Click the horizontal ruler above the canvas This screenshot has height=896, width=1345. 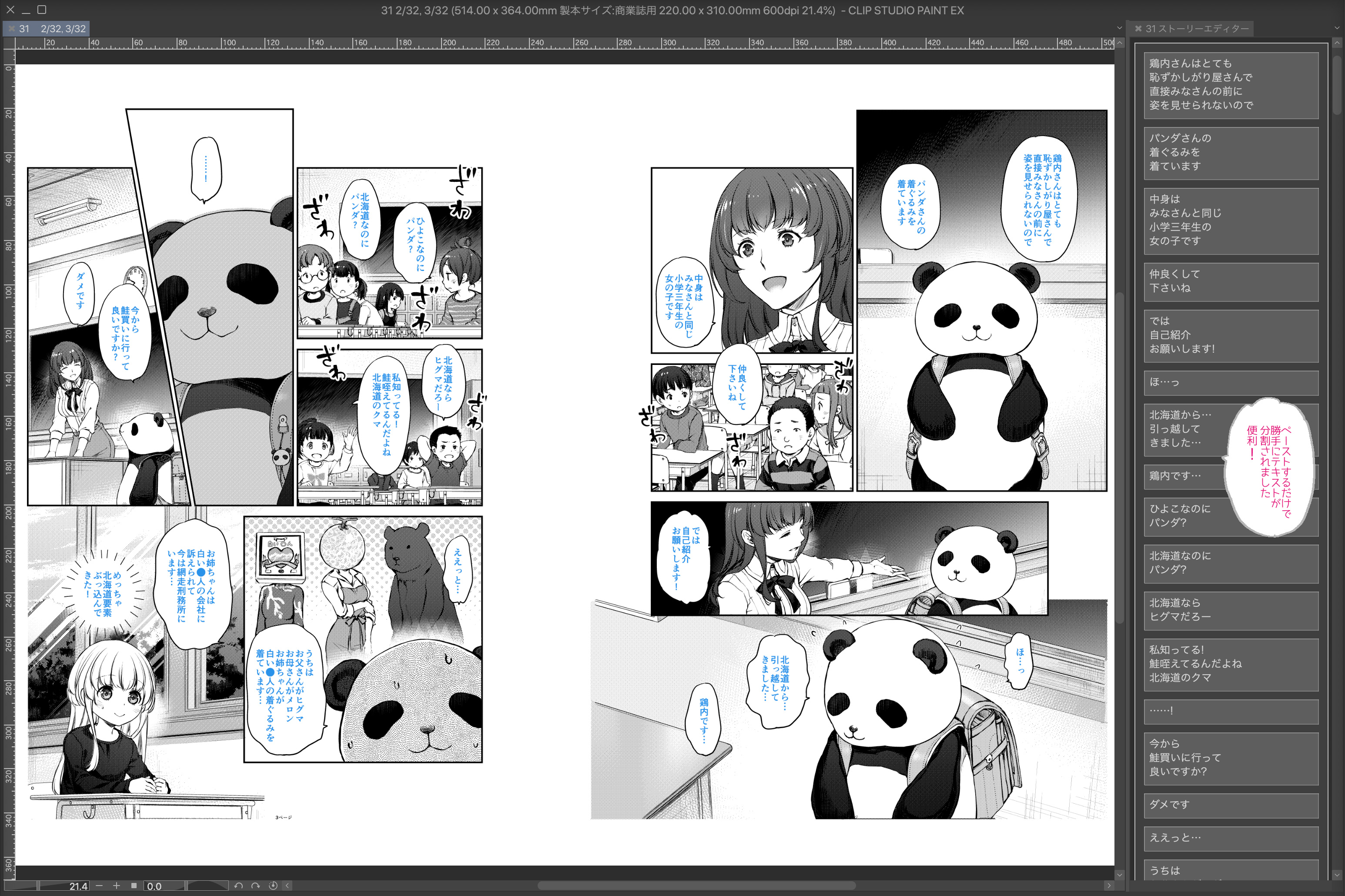click(565, 43)
